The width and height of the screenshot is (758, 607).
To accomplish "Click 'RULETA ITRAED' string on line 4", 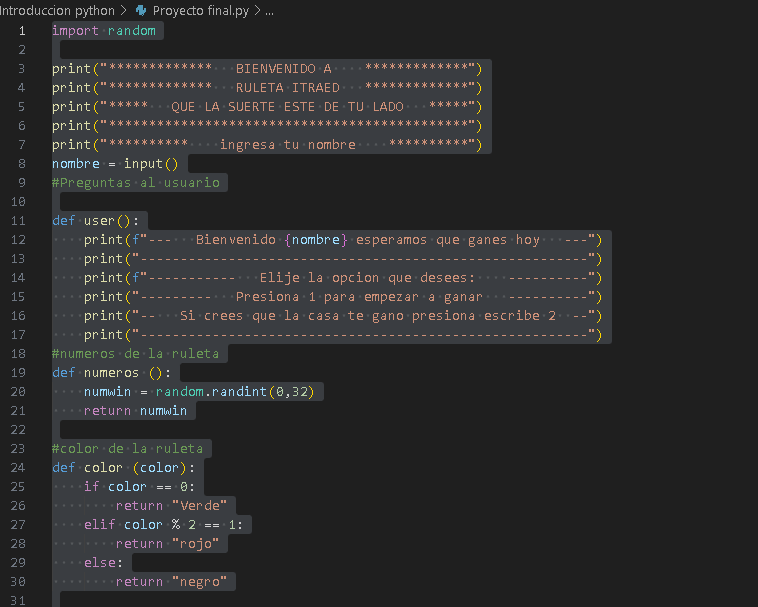I will pyautogui.click(x=288, y=88).
